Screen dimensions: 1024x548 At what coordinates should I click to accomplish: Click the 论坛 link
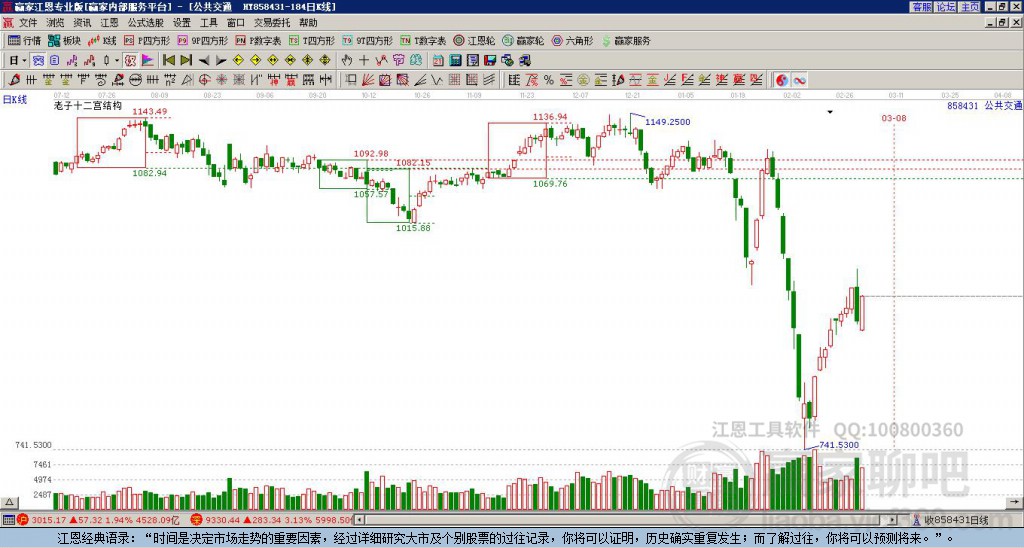click(x=945, y=7)
